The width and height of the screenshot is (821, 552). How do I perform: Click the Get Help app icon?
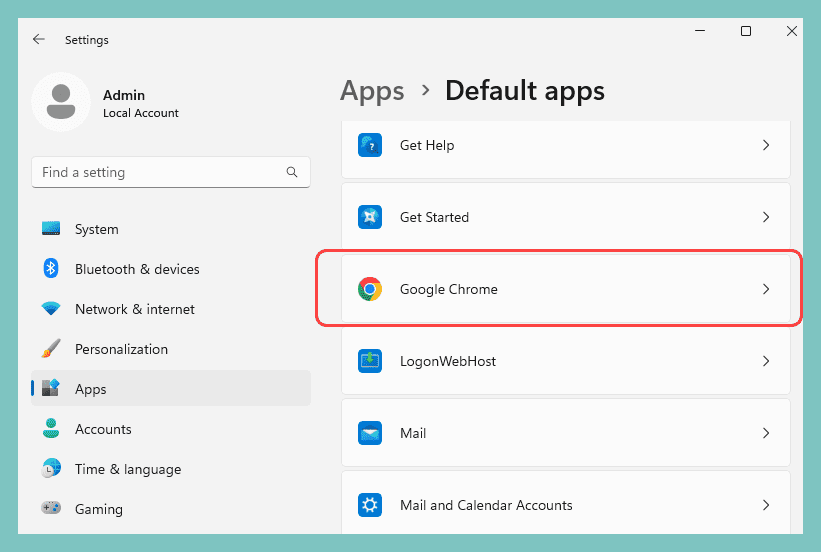tap(370, 145)
